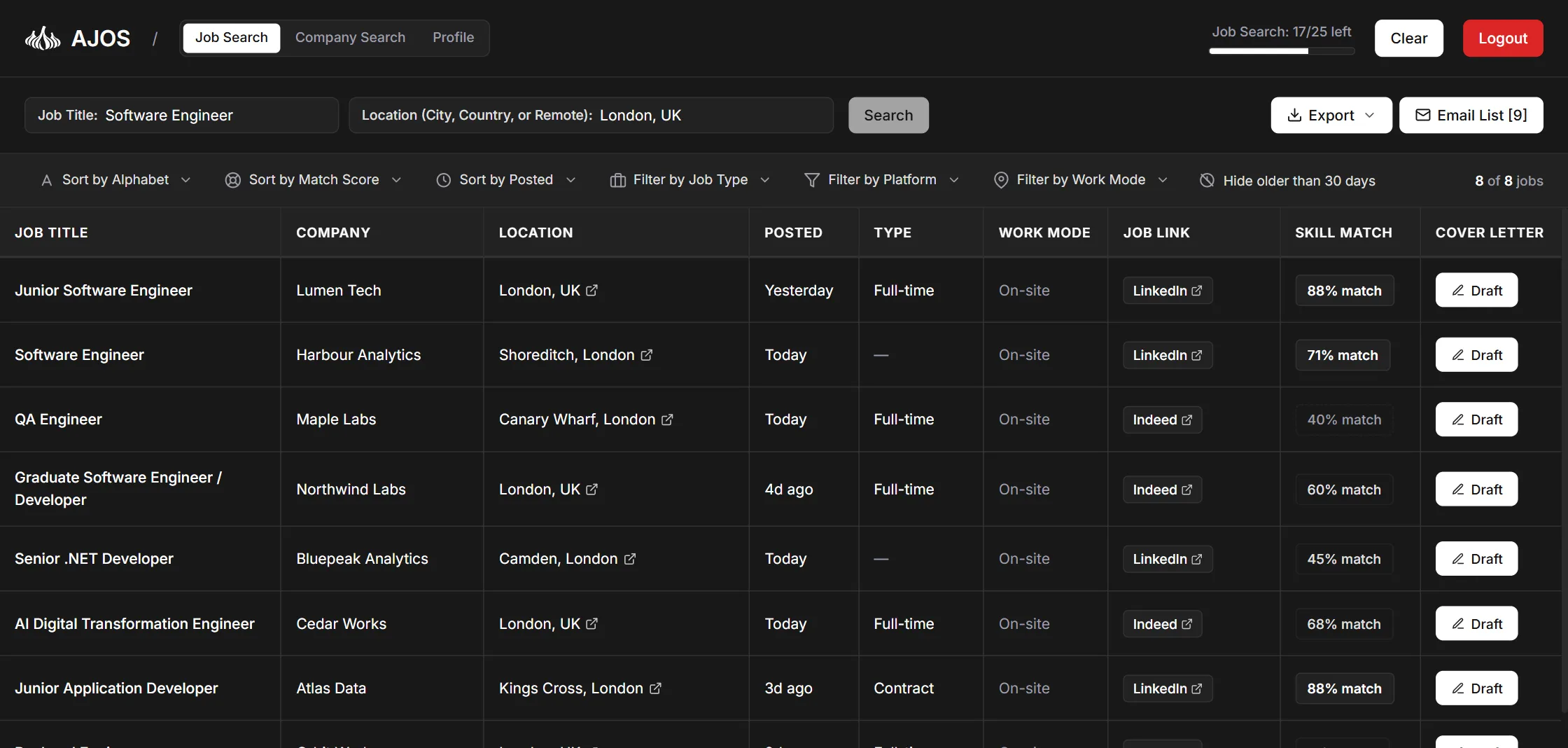Open Email List [9]

(x=1471, y=115)
